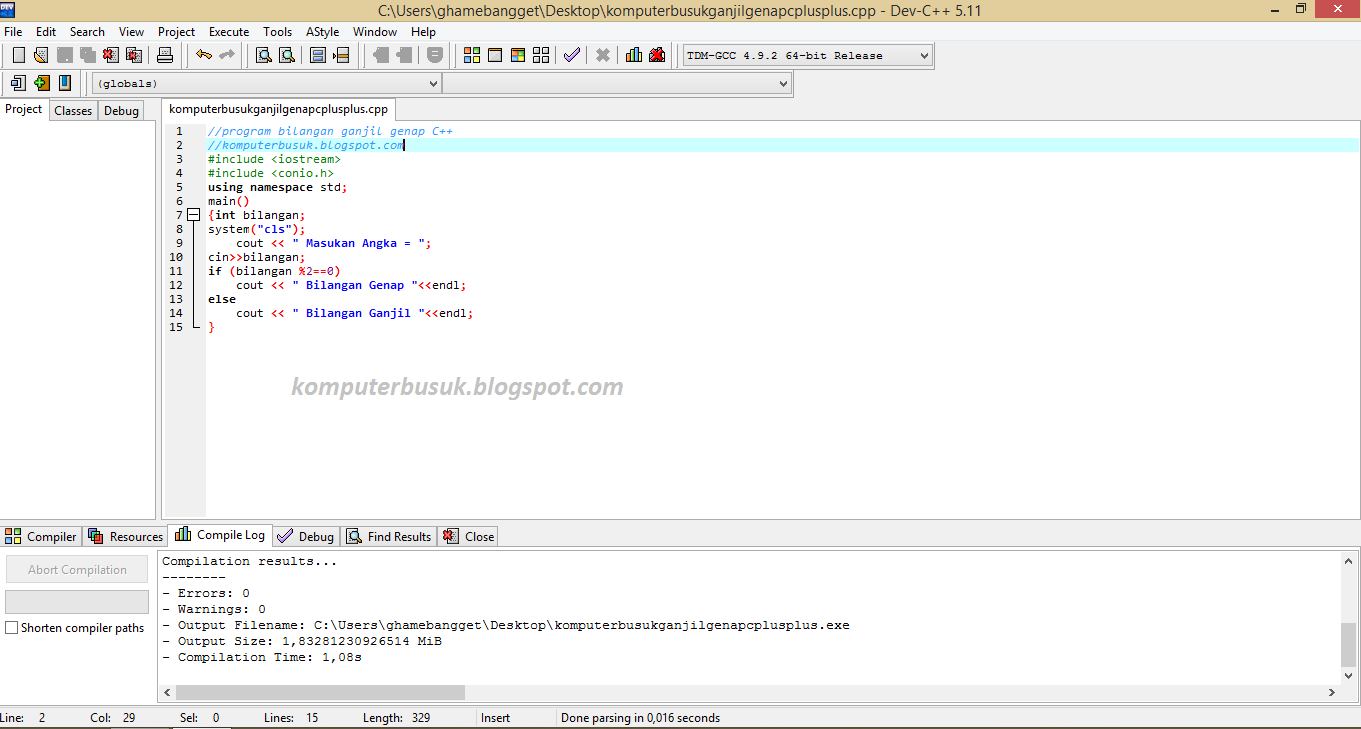Viewport: 1361px width, 729px height.
Task: Click the compilation progress bar
Action: coord(77,602)
